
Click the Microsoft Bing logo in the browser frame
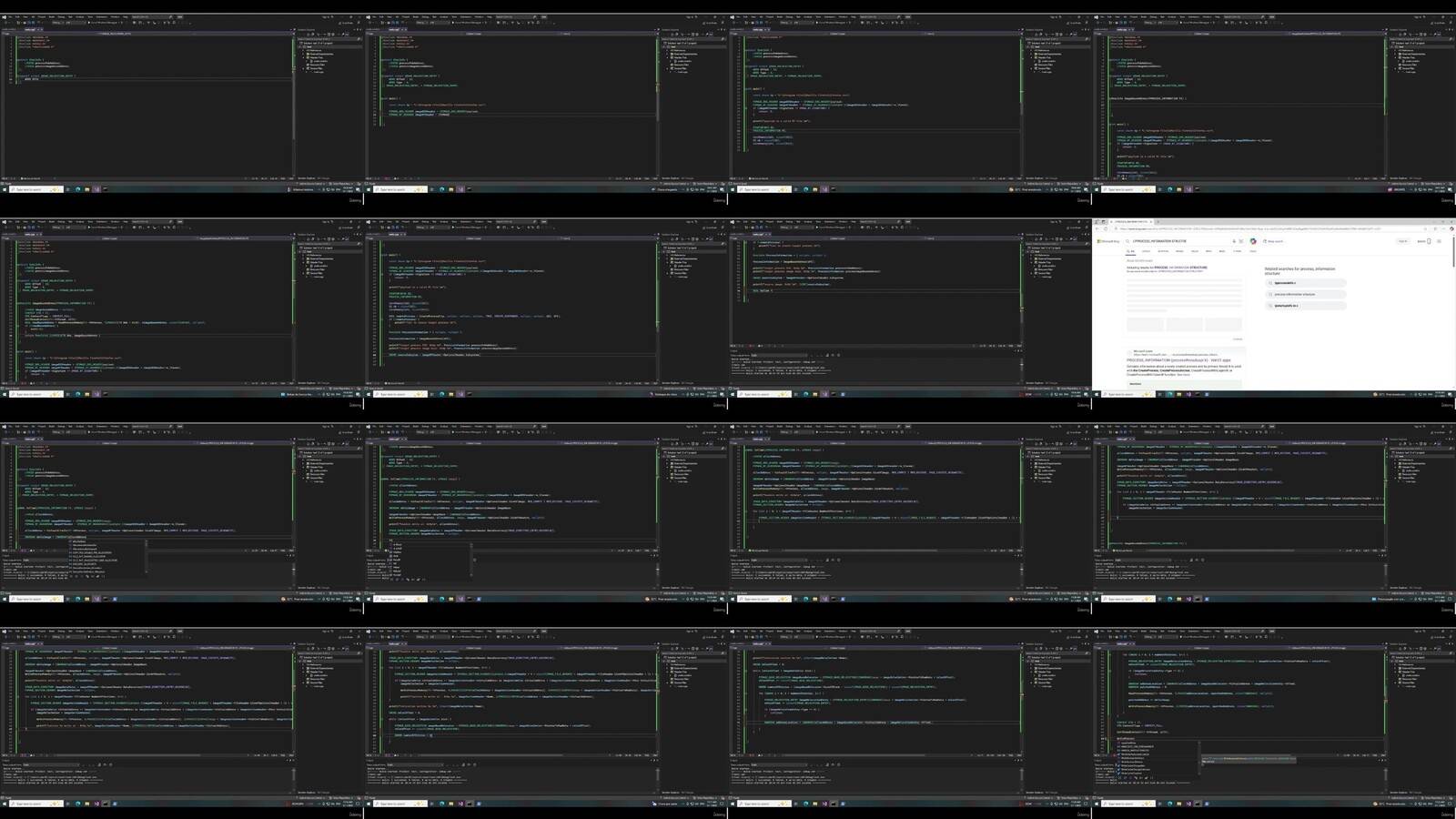pos(1108,241)
